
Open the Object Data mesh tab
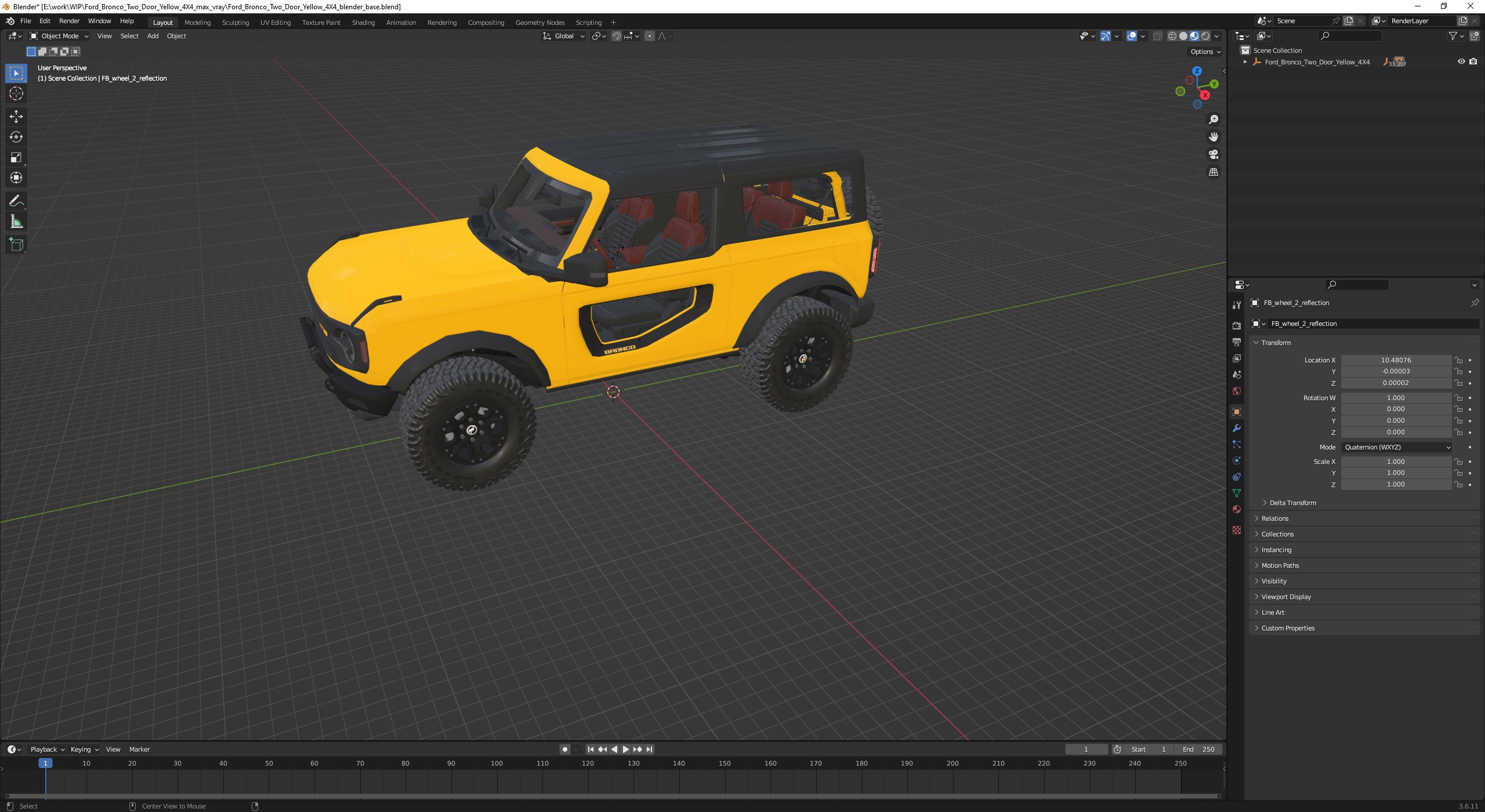point(1236,493)
